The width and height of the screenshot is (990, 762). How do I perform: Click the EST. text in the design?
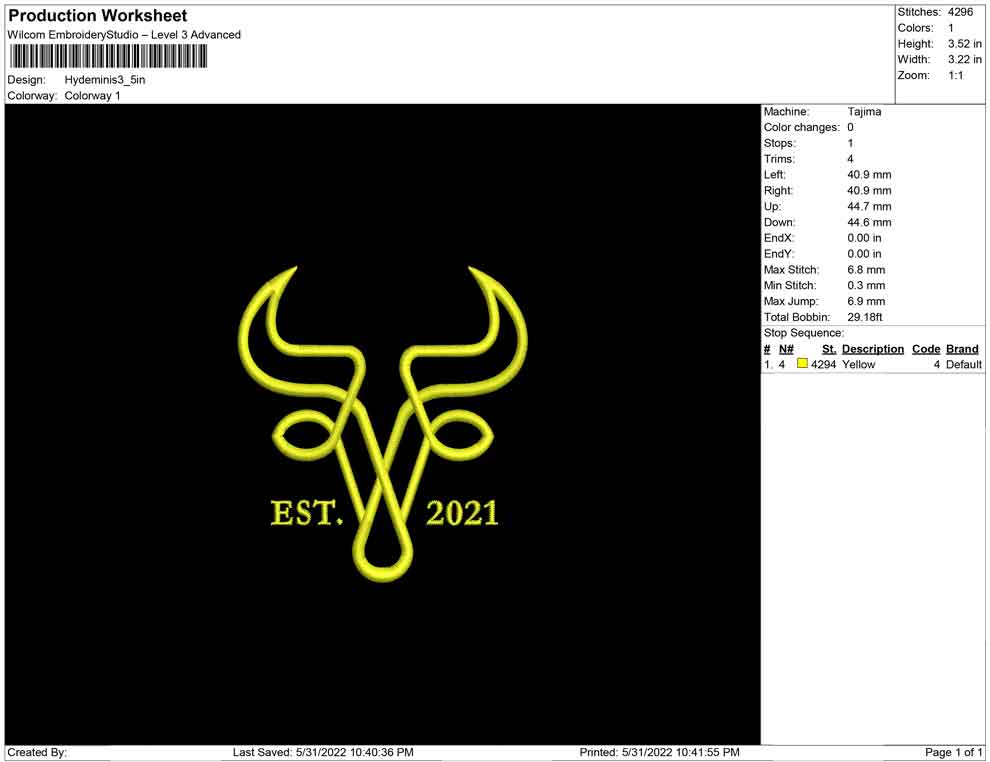point(307,514)
